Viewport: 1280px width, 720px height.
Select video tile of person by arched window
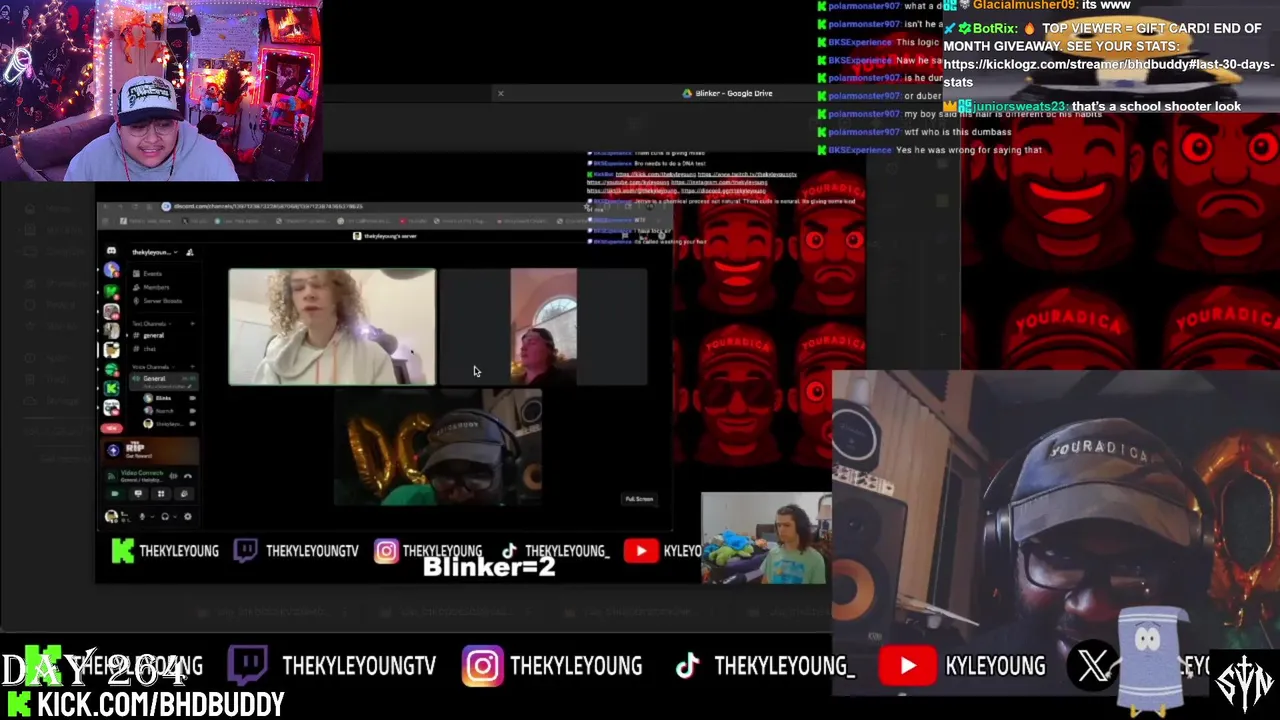pyautogui.click(x=544, y=326)
